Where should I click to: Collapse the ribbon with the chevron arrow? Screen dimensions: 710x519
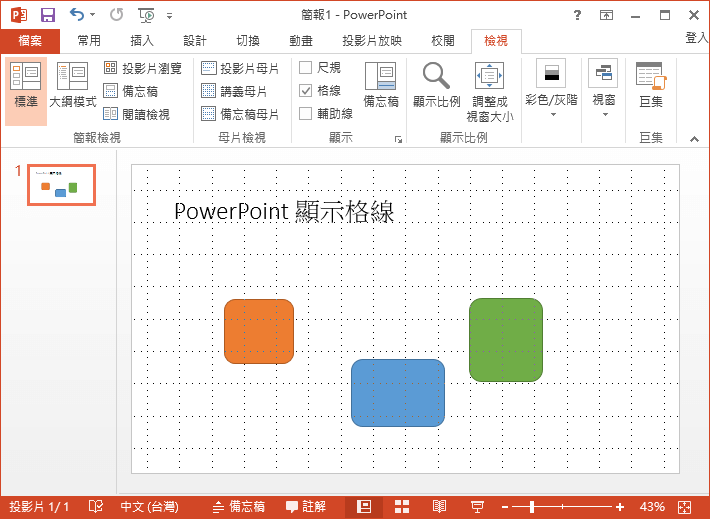point(694,139)
